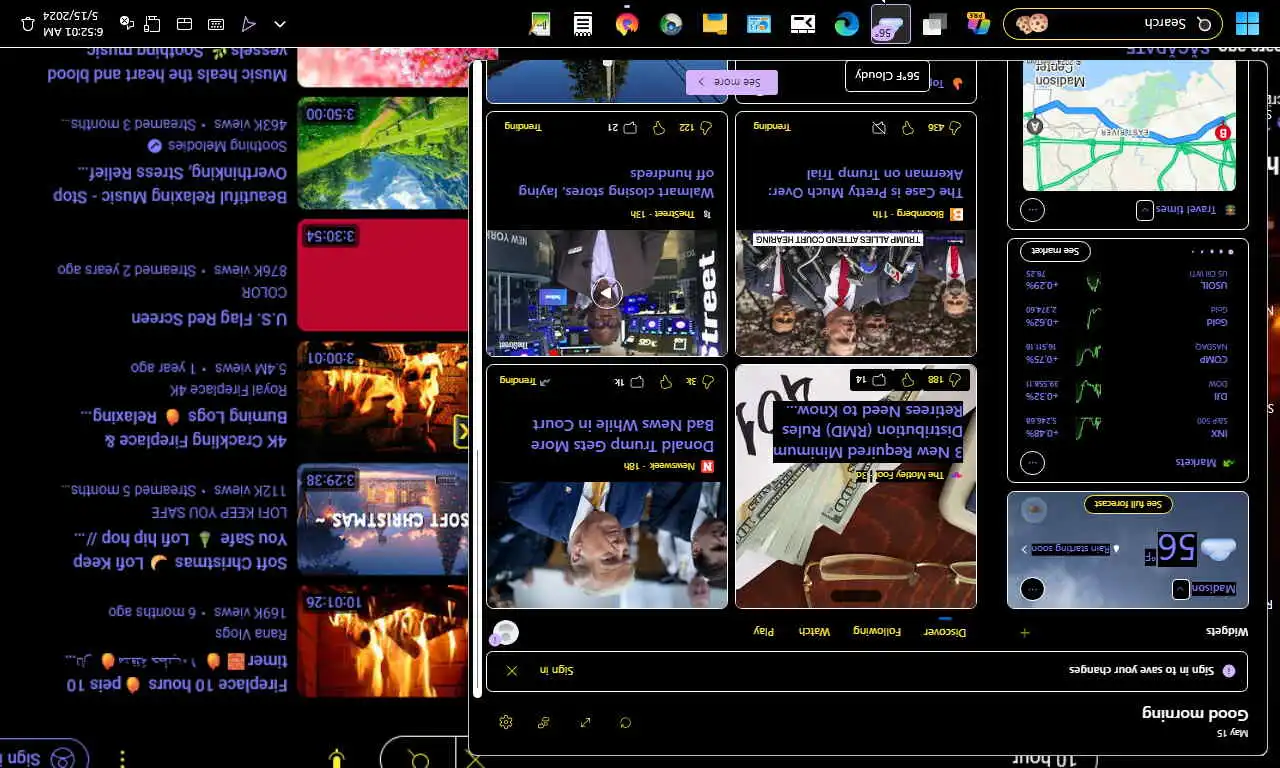This screenshot has width=1280, height=768.
Task: Advance weather card with the Rain starting soon chevron
Action: point(1024,549)
